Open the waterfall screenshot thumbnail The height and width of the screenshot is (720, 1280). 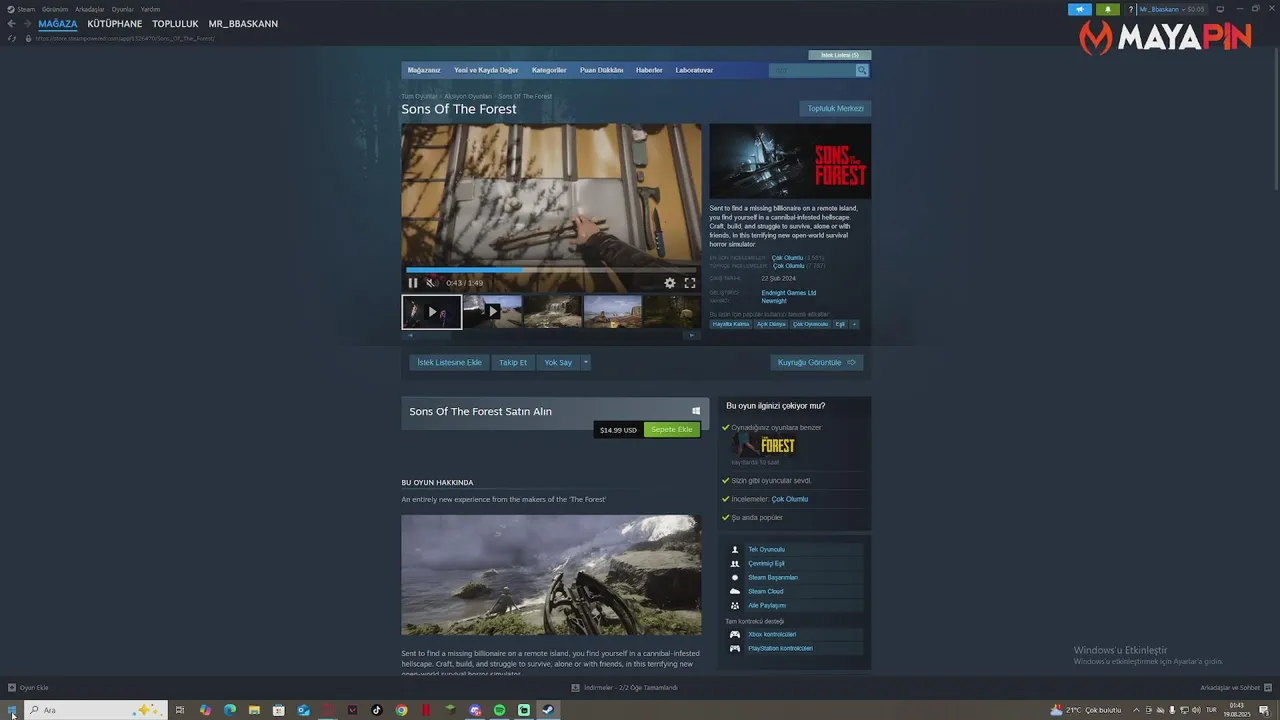[x=552, y=312]
